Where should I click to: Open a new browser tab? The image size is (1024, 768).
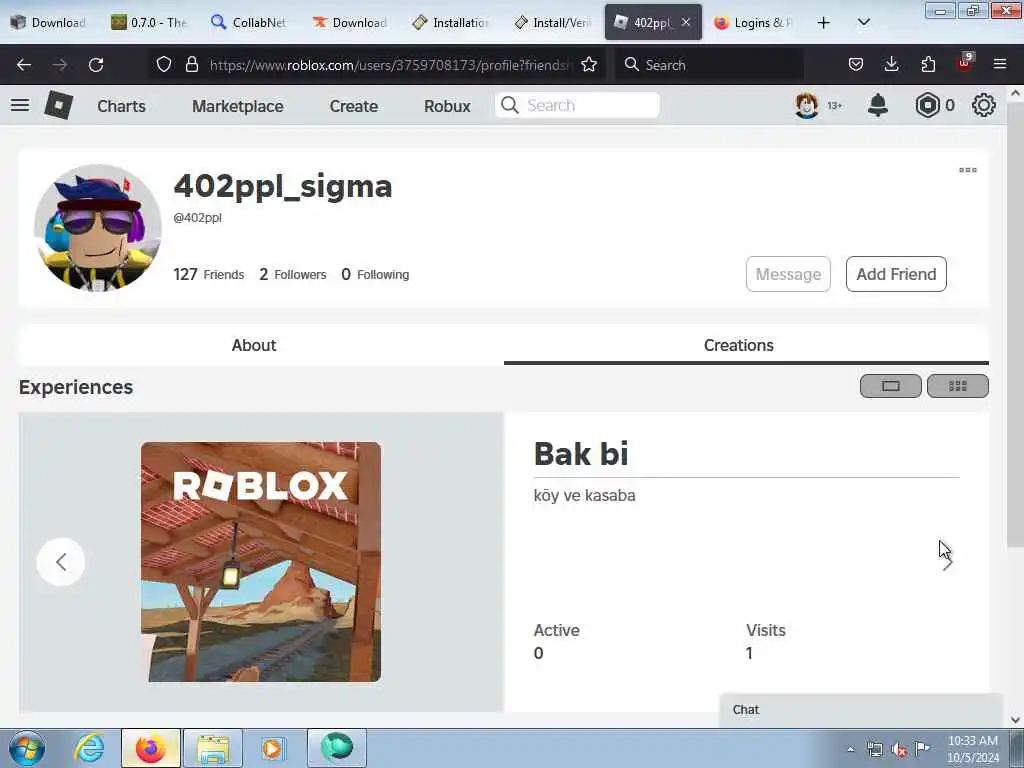click(x=824, y=23)
